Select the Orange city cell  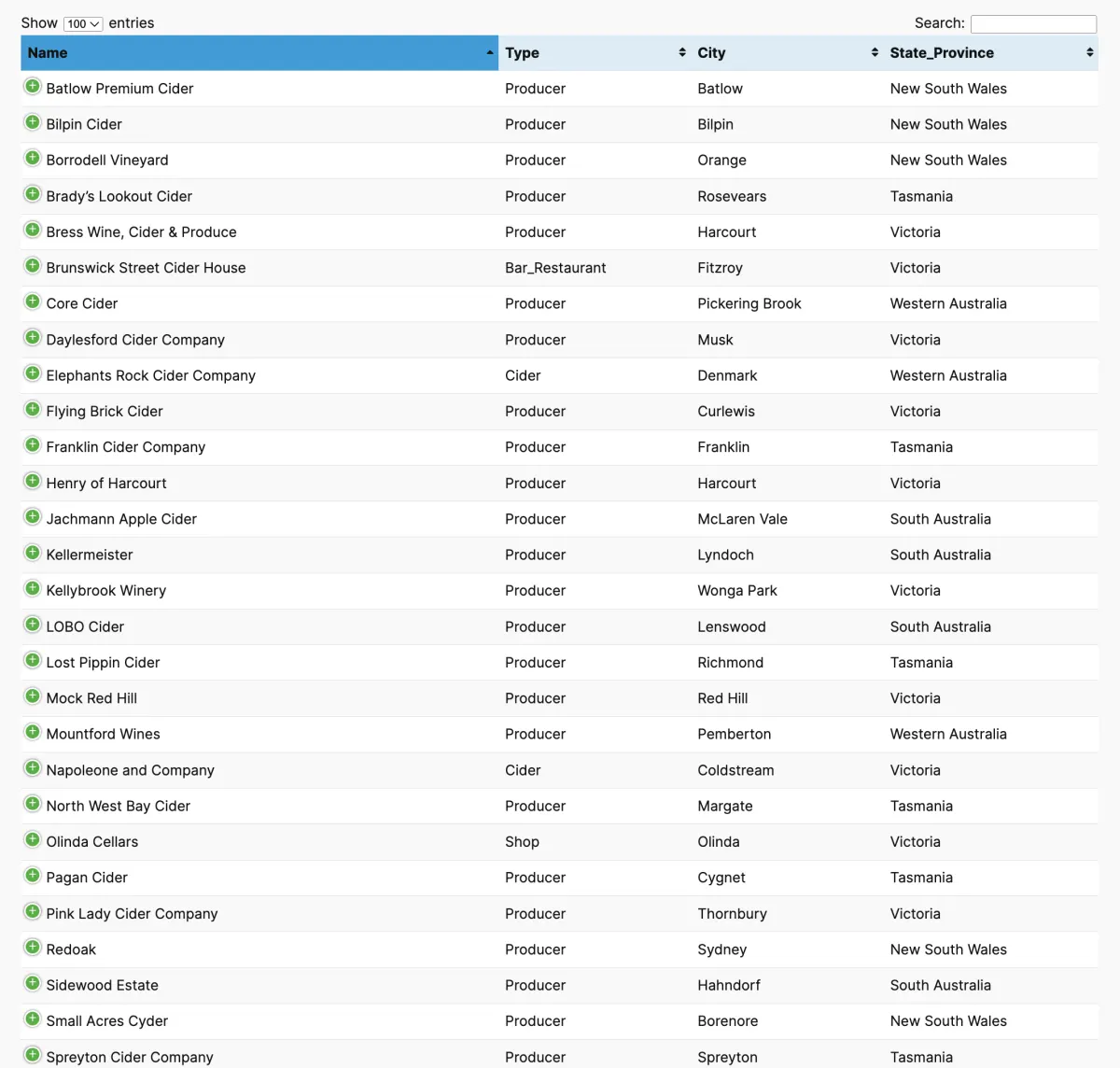(721, 160)
